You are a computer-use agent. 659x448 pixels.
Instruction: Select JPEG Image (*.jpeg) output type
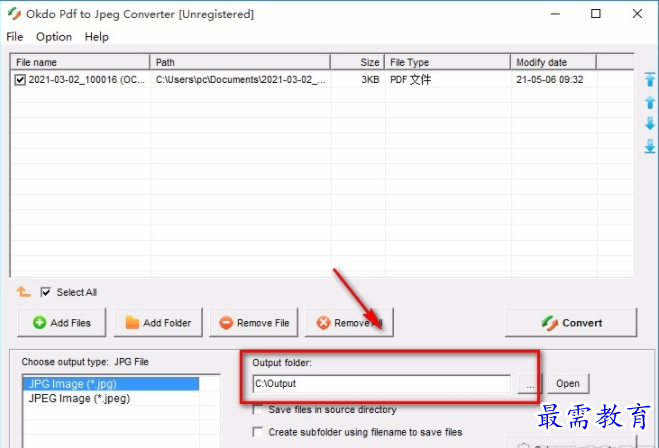tap(111, 398)
